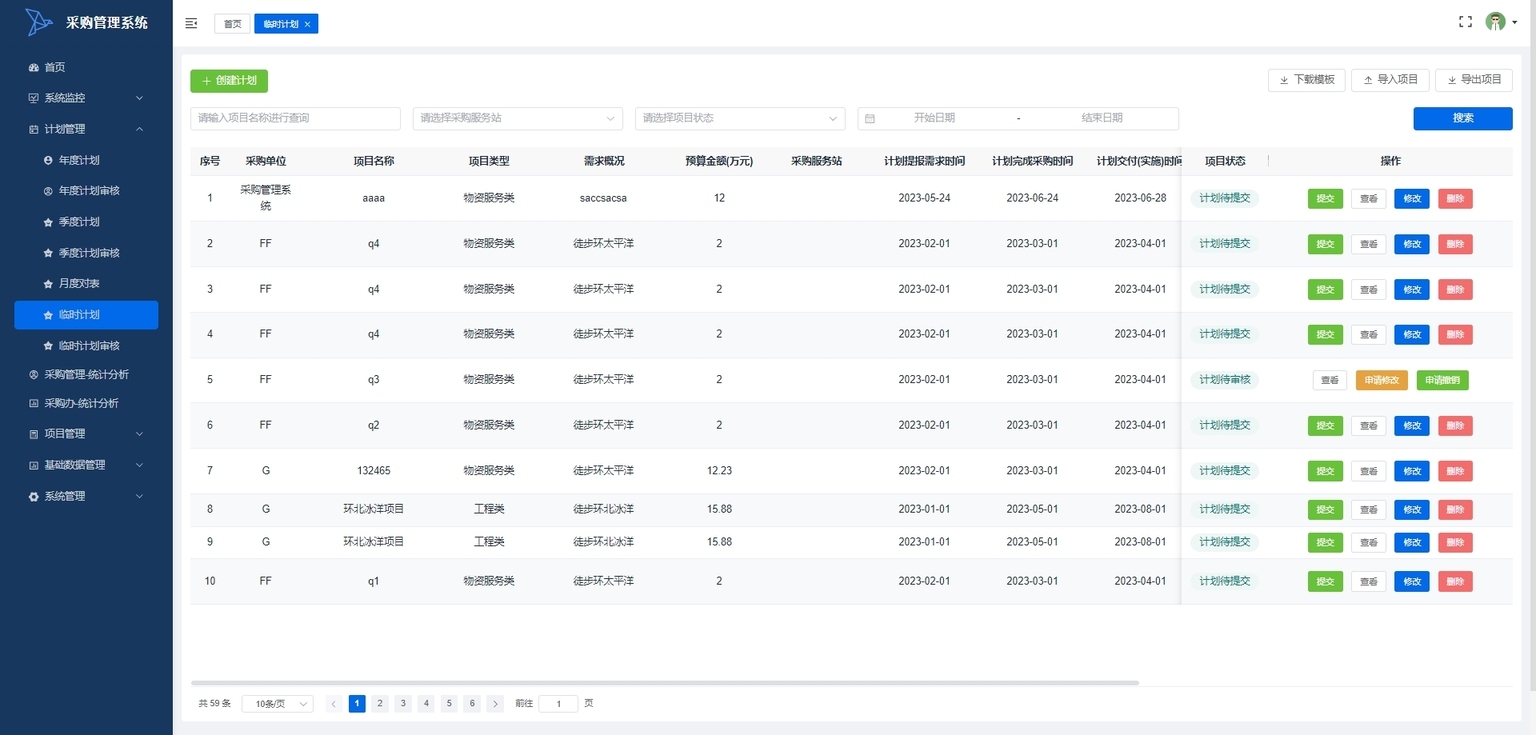This screenshot has width=1536, height=735.
Task: Select 临时计划 in the sidebar menu
Action: point(86,315)
